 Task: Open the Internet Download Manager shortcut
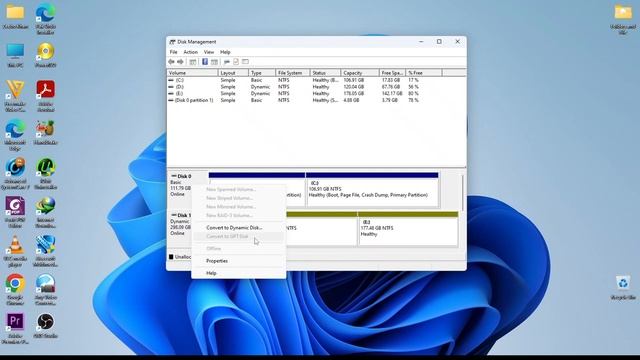46,212
